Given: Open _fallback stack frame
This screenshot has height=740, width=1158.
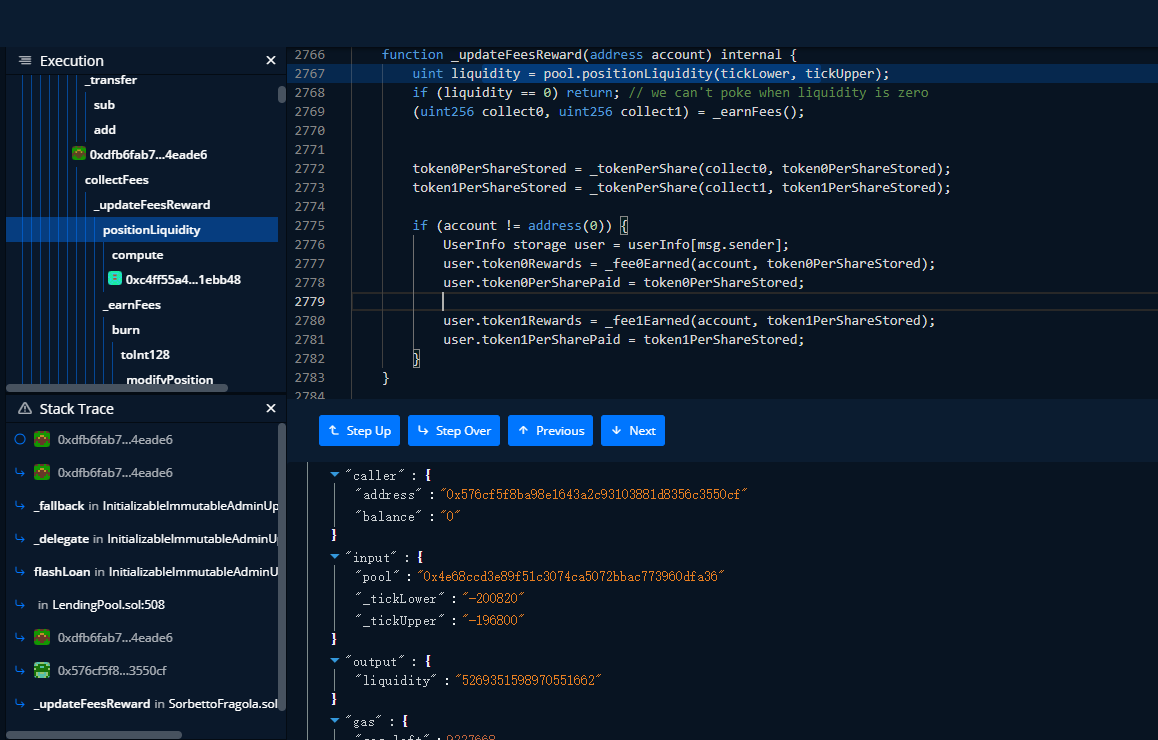Looking at the screenshot, I should (x=156, y=506).
